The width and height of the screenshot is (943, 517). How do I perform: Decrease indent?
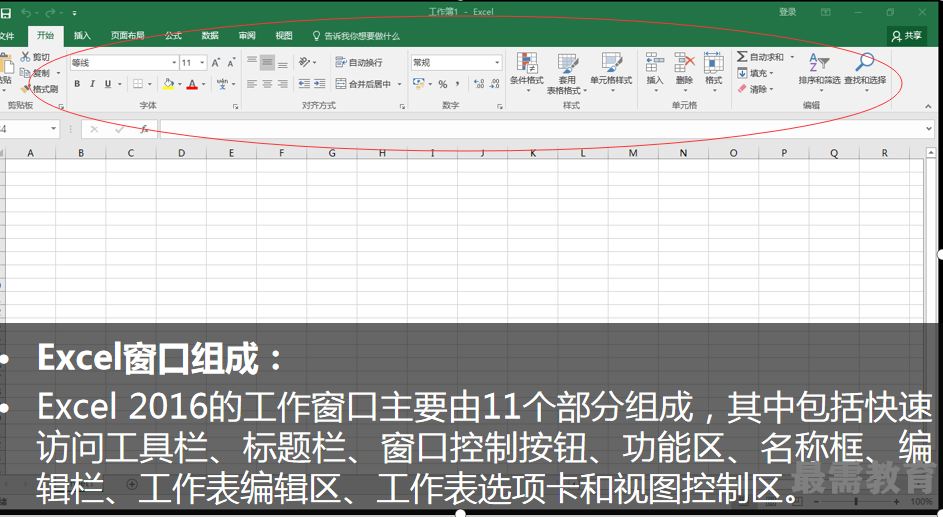(x=304, y=84)
